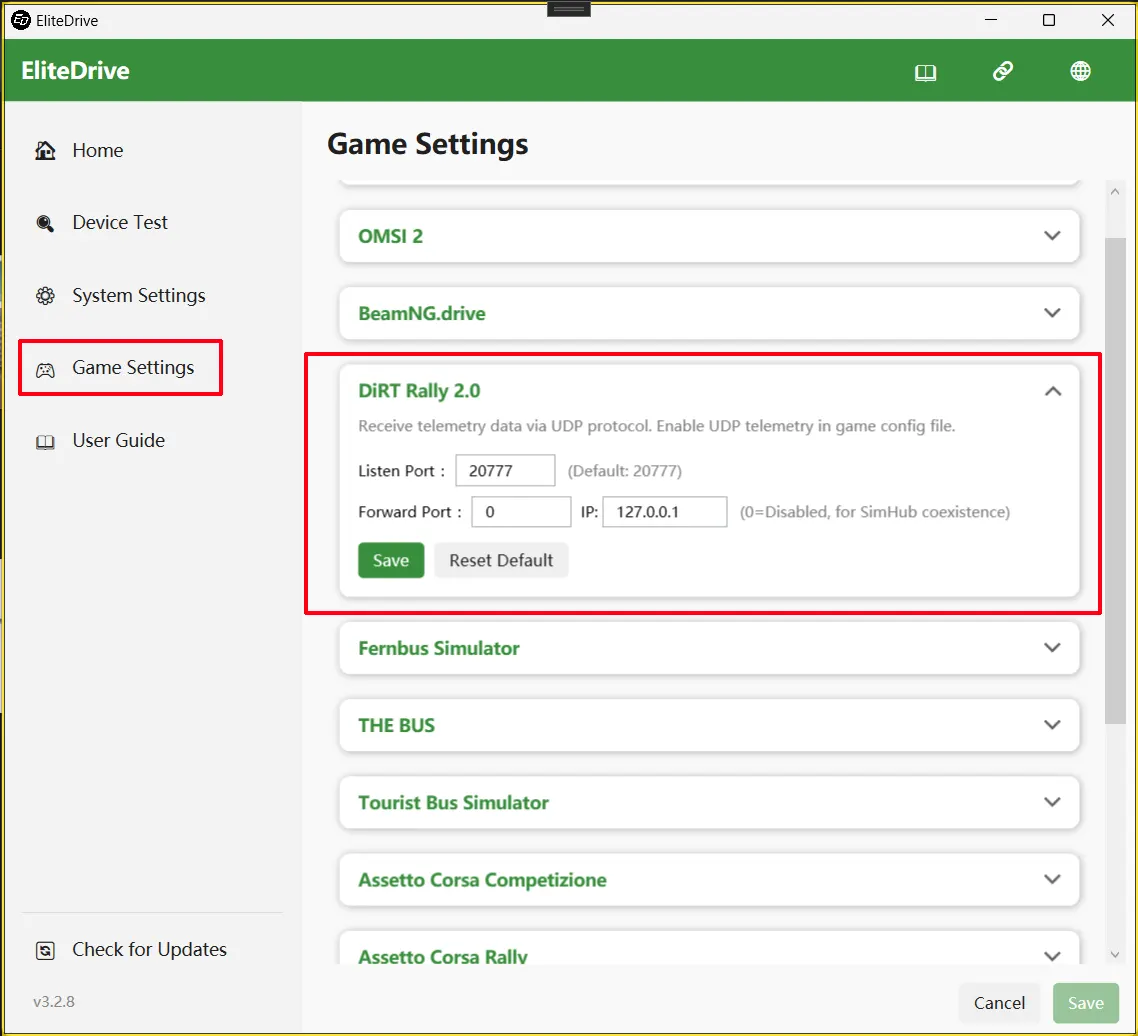This screenshot has width=1138, height=1036.
Task: Expand Fernbus Simulator chevron
Action: [1052, 648]
